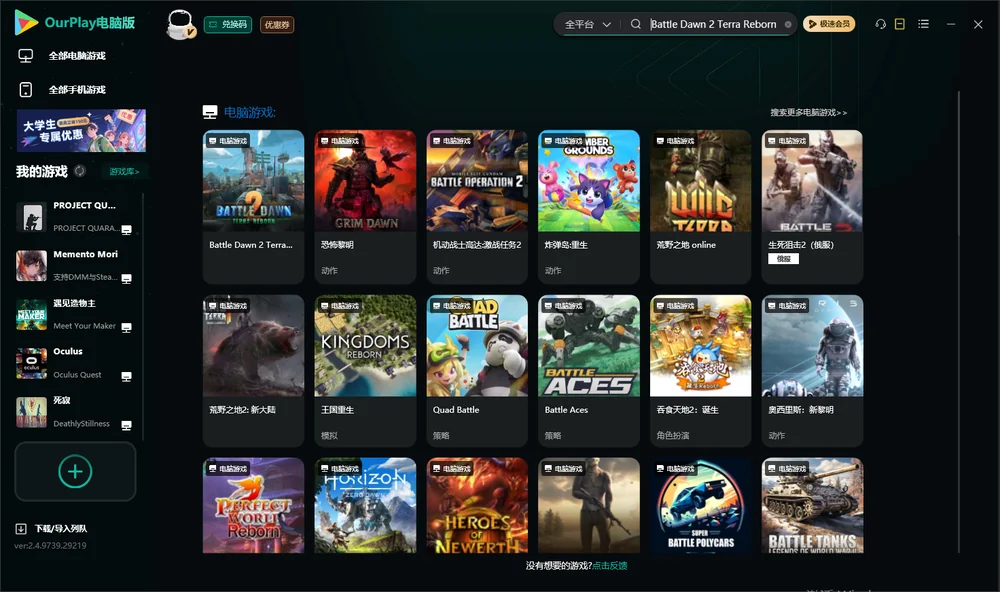Image resolution: width=1000 pixels, height=592 pixels.
Task: Click the add game plus button
Action: click(x=75, y=471)
